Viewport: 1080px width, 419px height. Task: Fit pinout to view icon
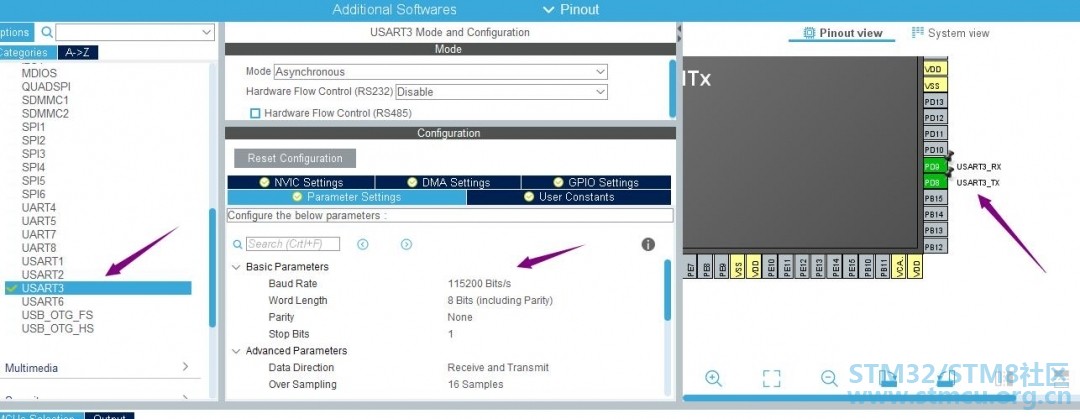(x=771, y=378)
